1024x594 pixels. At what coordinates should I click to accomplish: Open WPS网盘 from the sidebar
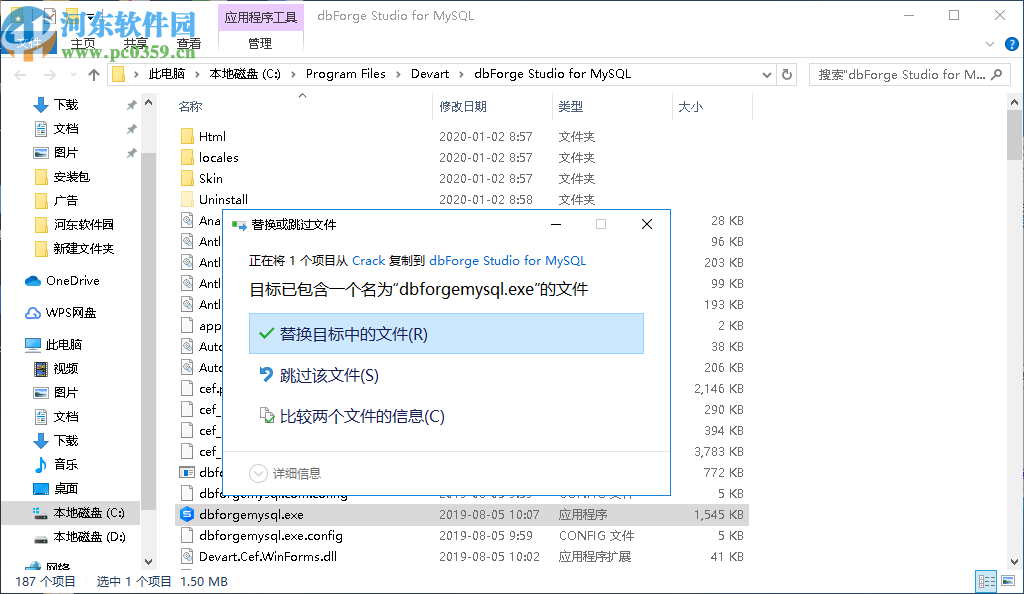(66, 312)
